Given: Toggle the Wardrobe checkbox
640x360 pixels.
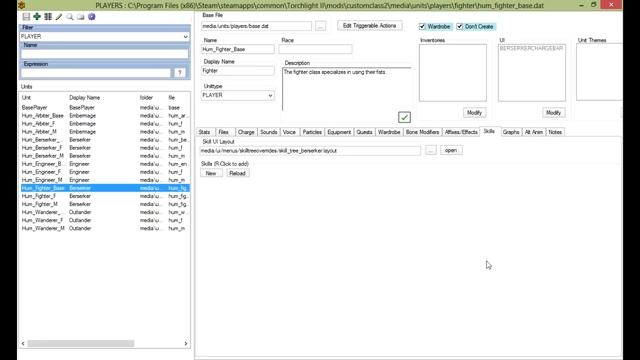Looking at the screenshot, I should click(x=422, y=27).
